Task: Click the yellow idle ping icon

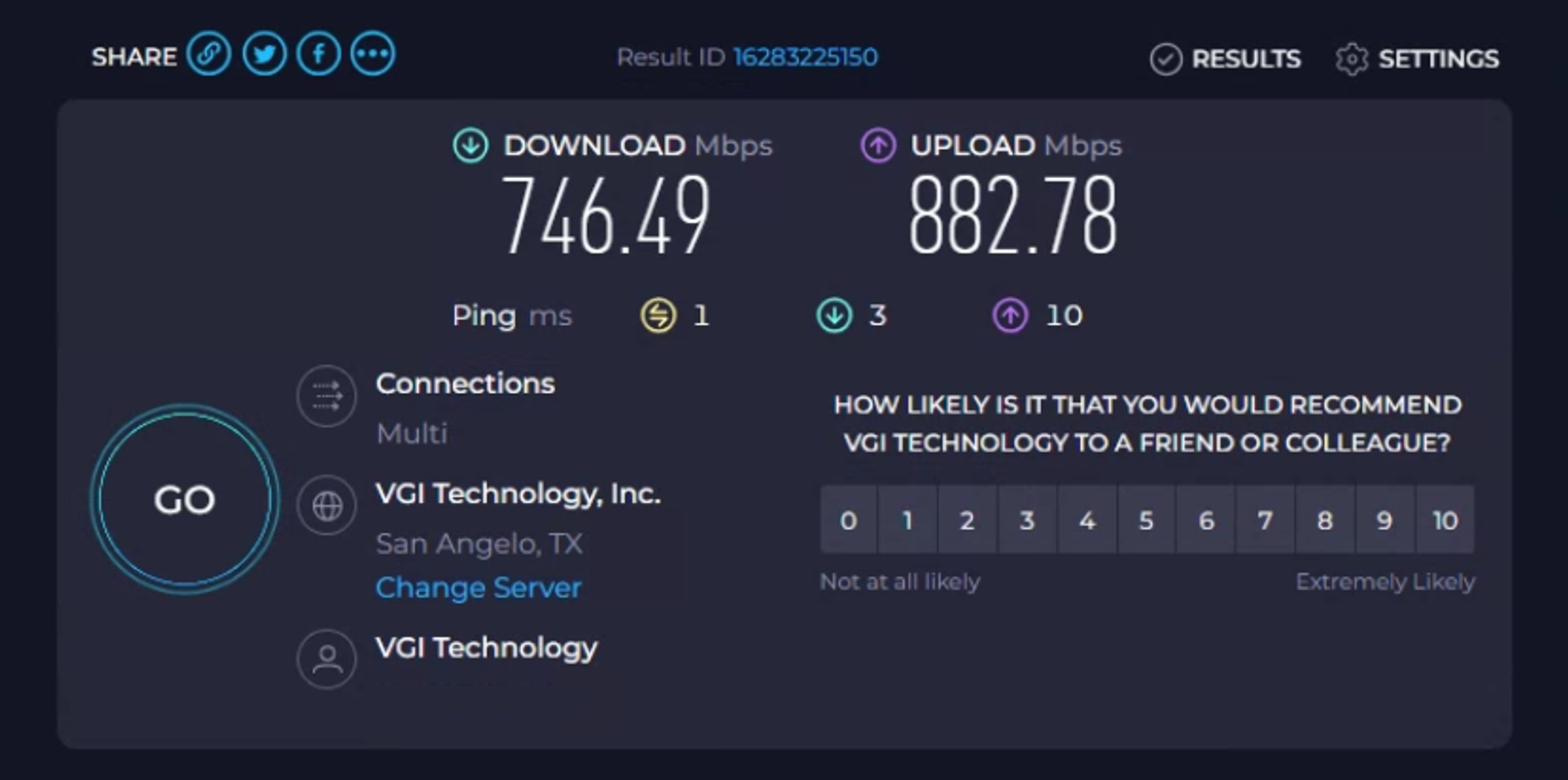Action: (x=658, y=316)
